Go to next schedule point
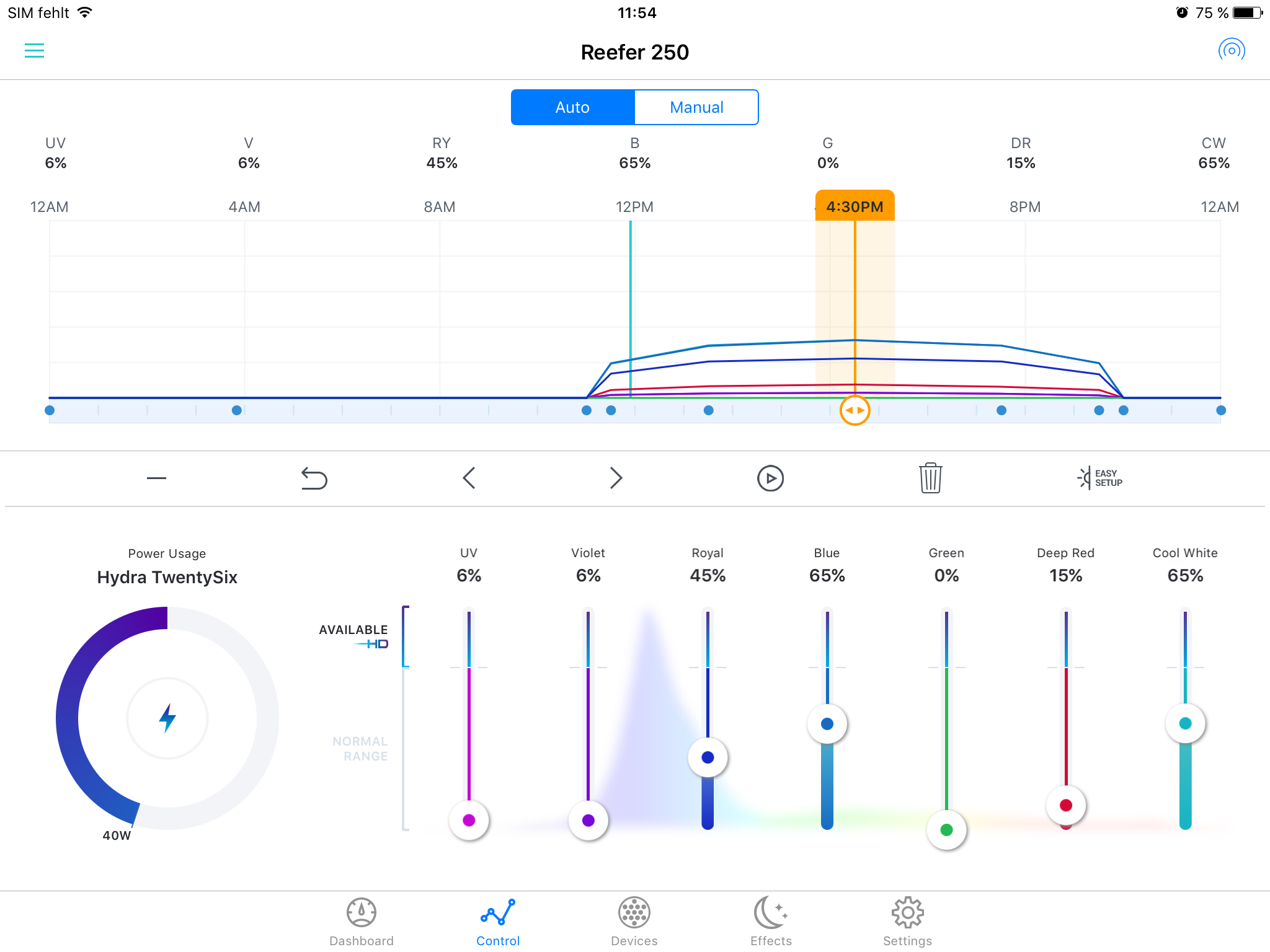 615,478
